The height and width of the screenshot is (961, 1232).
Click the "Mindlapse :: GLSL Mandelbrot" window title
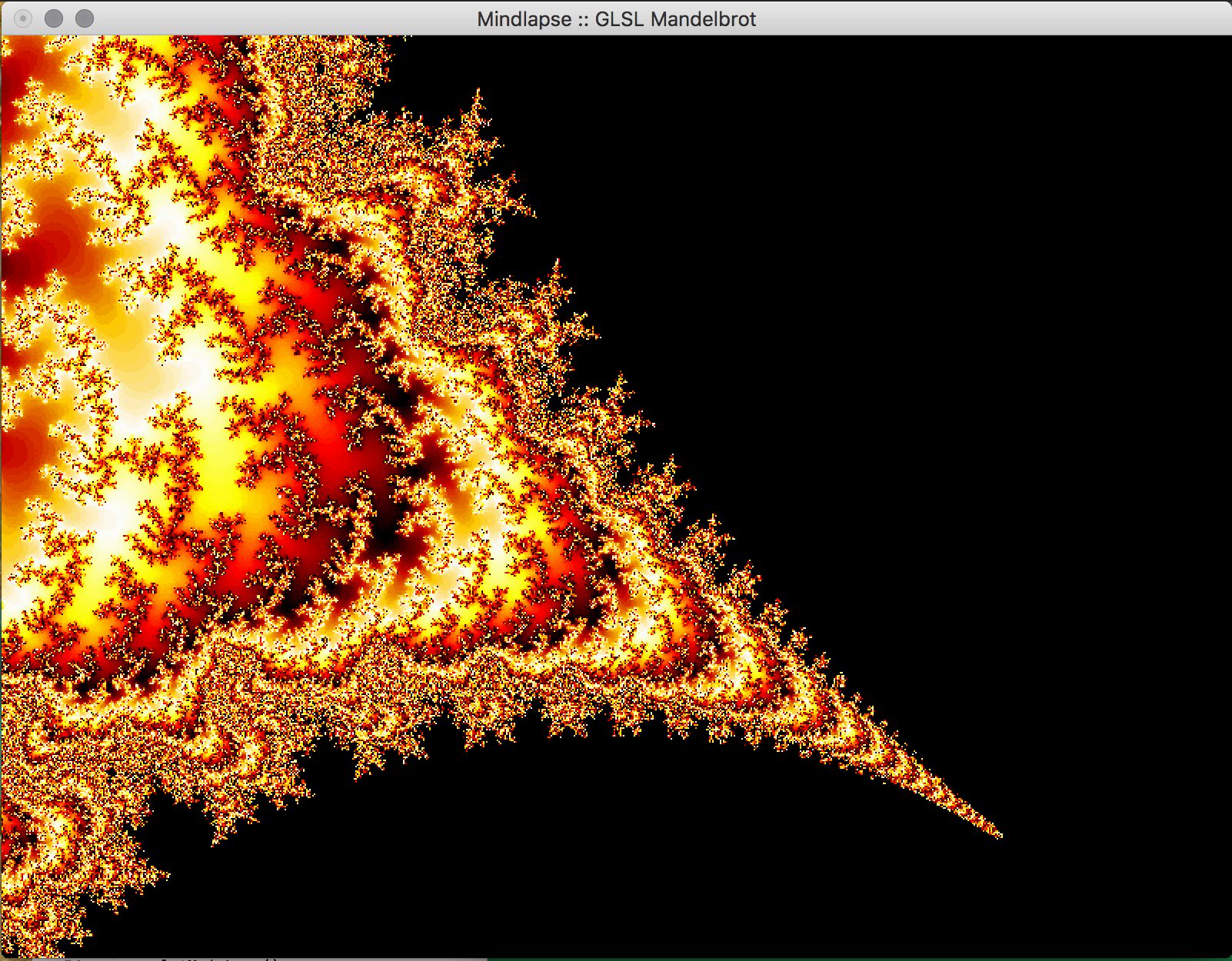point(616,18)
